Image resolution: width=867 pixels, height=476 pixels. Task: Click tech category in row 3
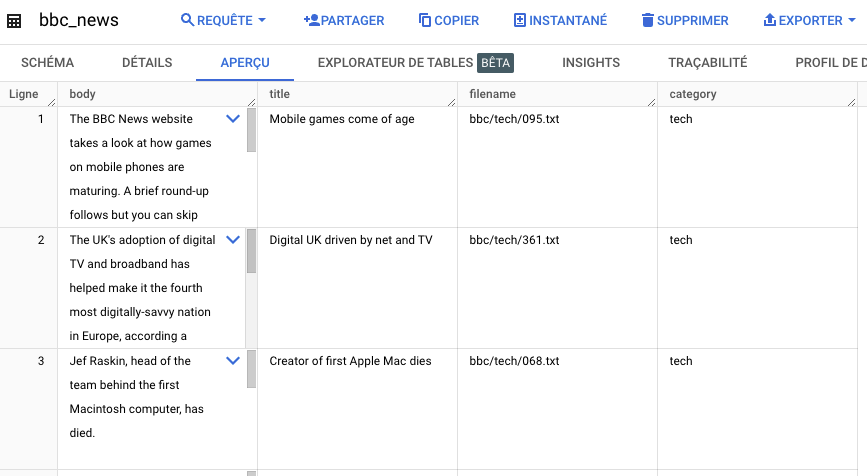(681, 361)
